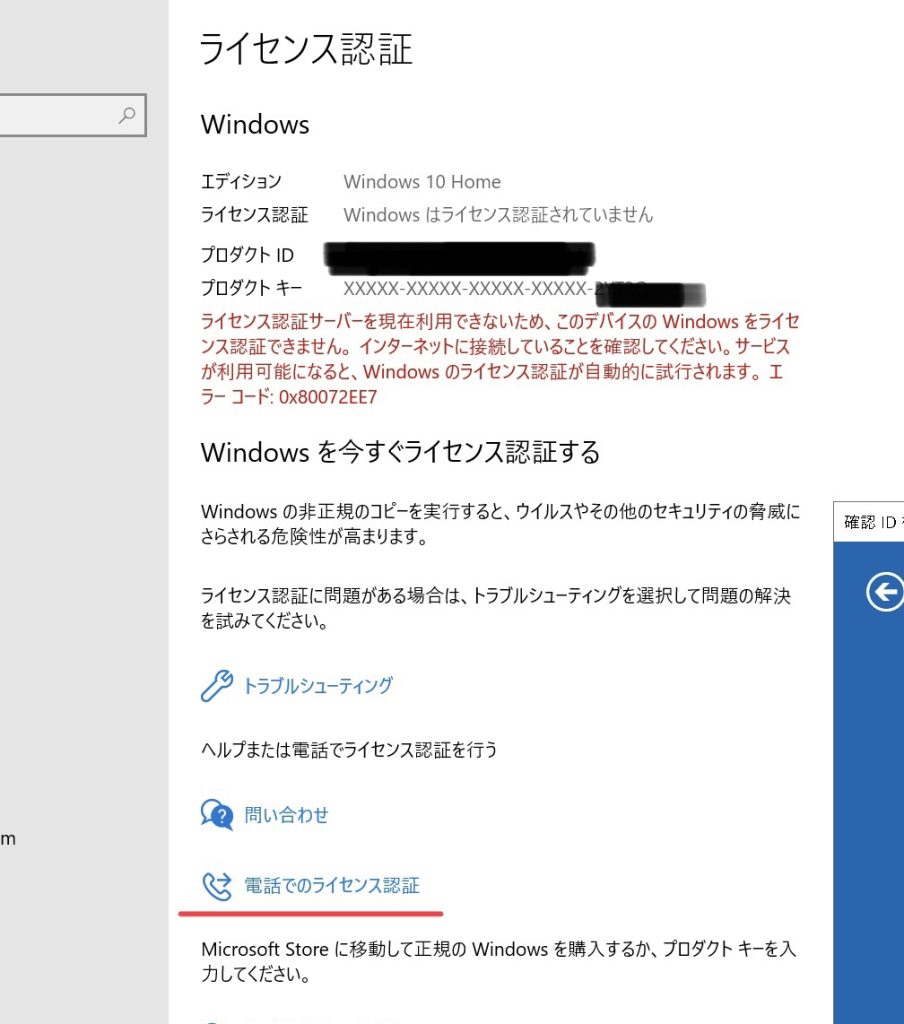
Task: Click the 確認 ID window title text
Action: [873, 522]
